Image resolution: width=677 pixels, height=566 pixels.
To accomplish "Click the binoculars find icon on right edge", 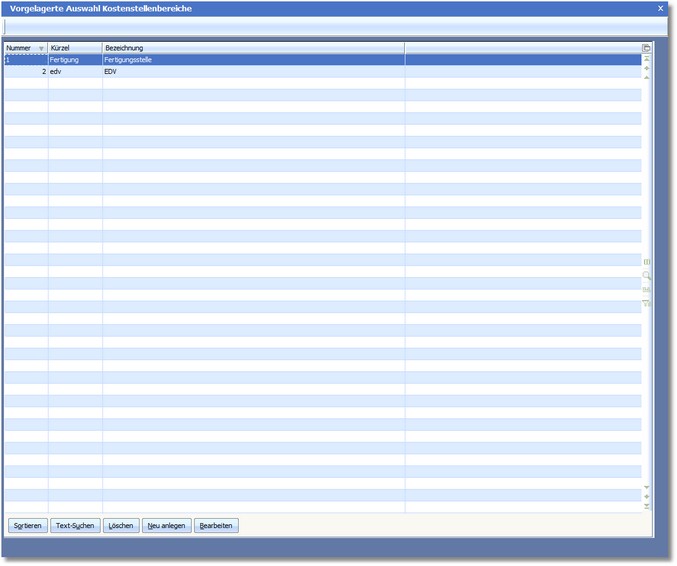I will [x=646, y=289].
